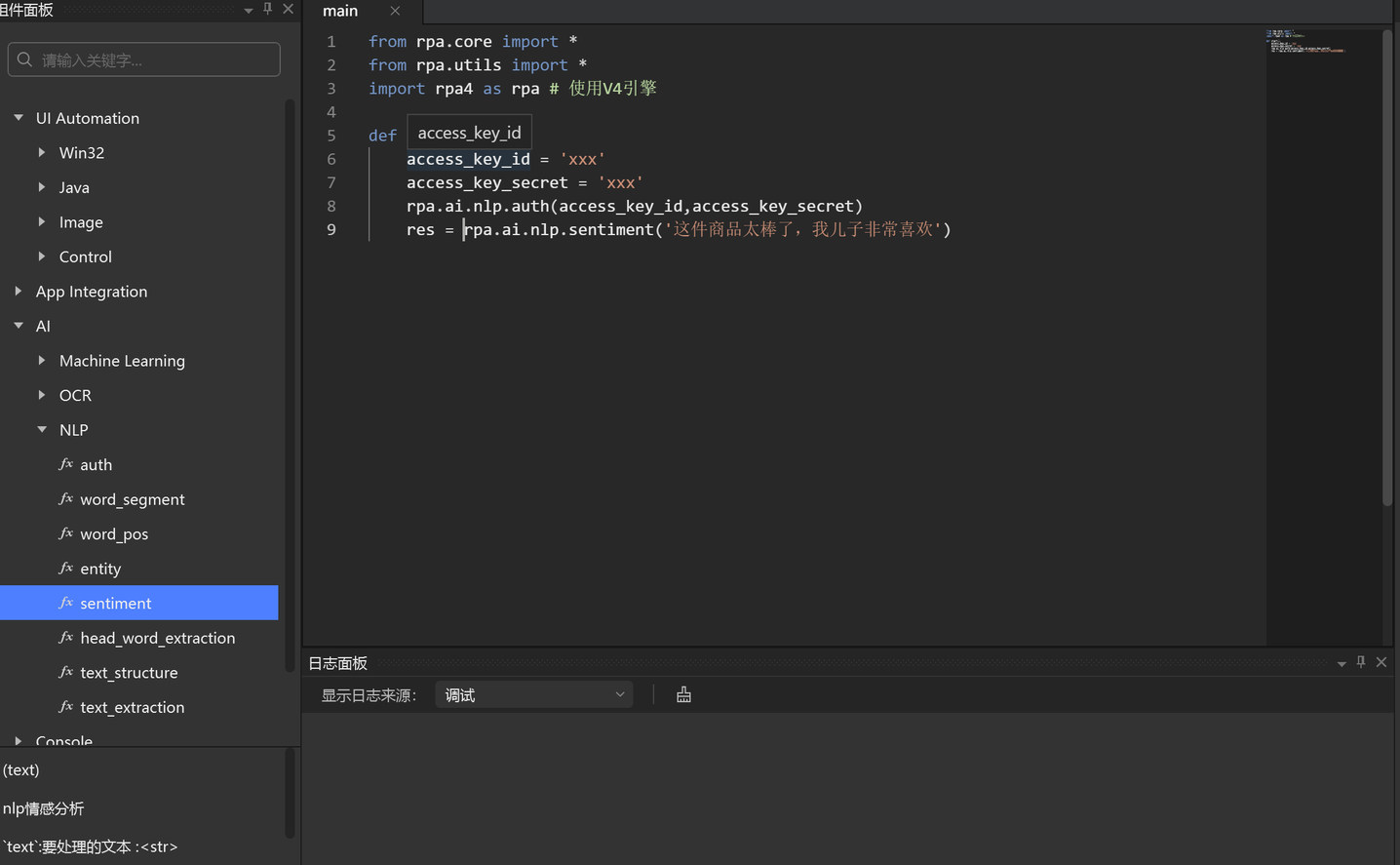Collapse the UI Automation tree node
This screenshot has width=1400, height=865.
click(x=19, y=118)
